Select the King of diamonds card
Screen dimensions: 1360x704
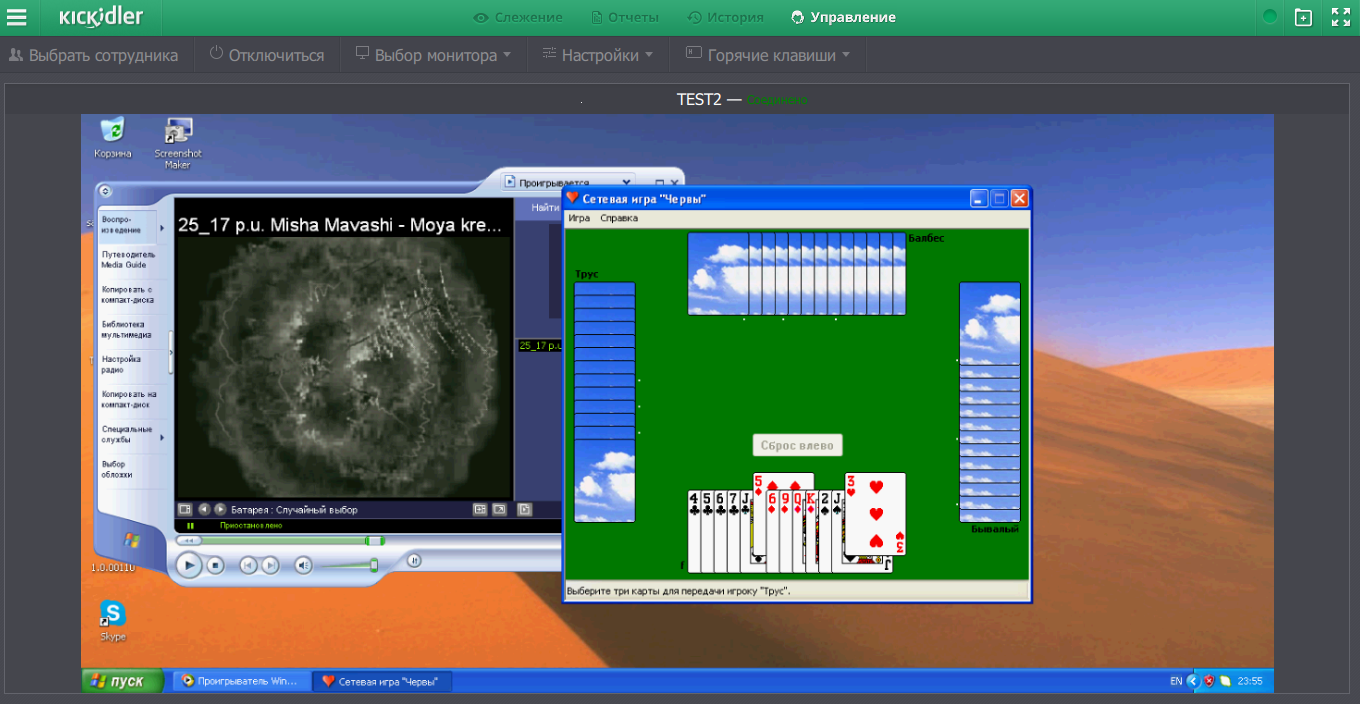tap(810, 531)
